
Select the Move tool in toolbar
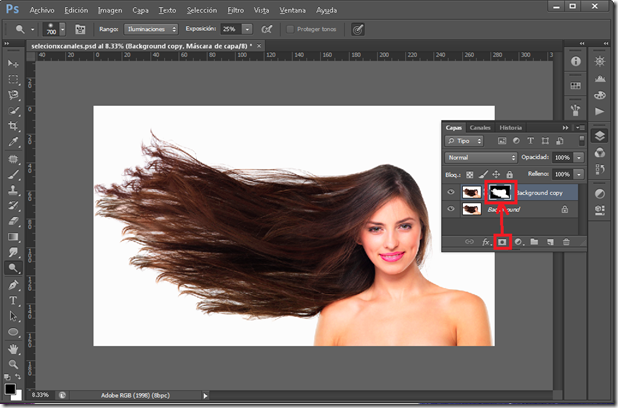coord(14,62)
